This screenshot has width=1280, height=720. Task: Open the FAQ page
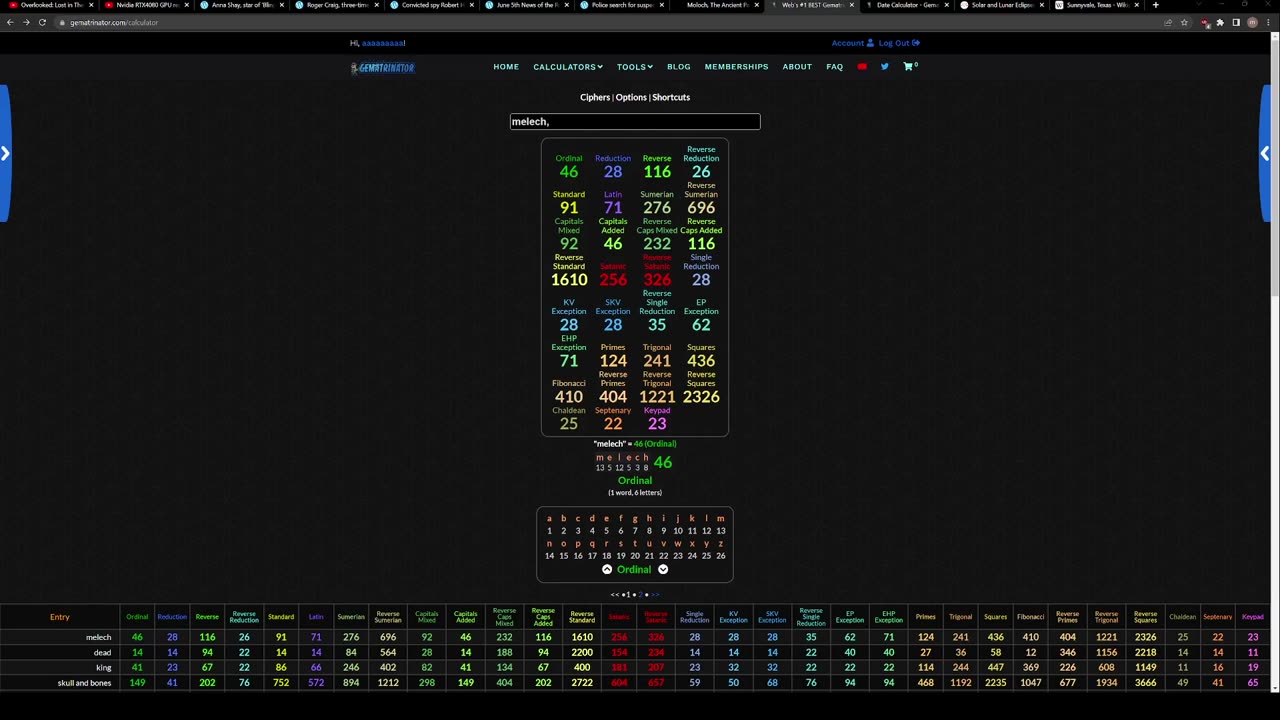pyautogui.click(x=835, y=67)
